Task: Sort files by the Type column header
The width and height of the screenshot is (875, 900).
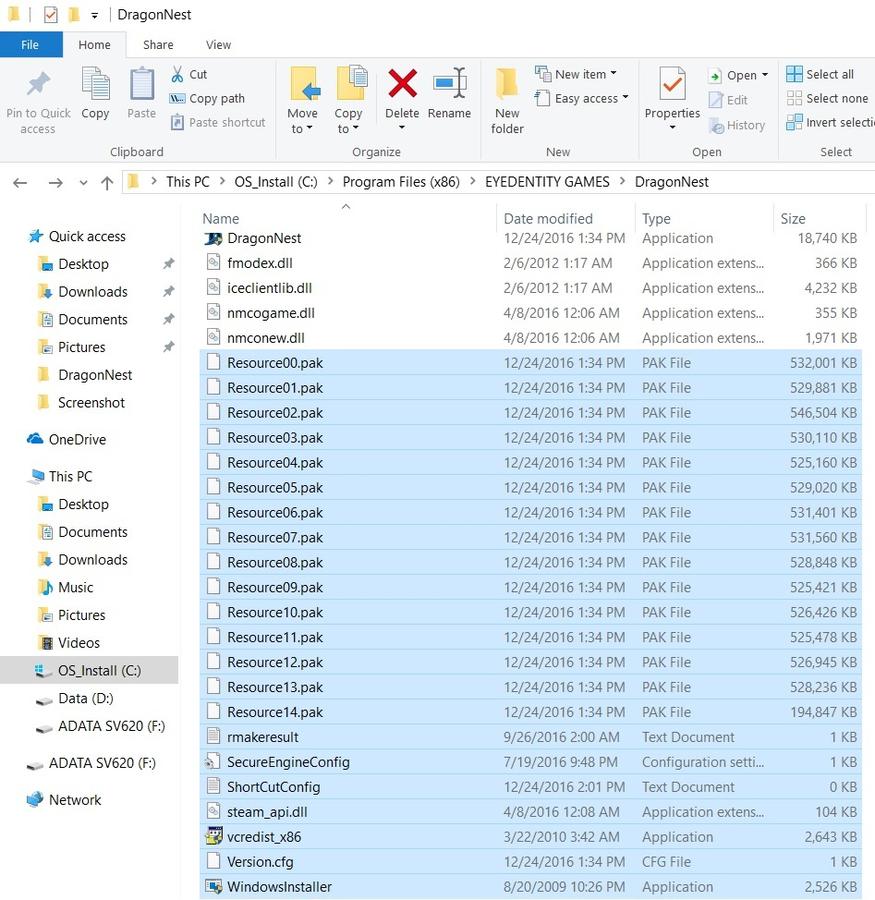Action: click(656, 219)
